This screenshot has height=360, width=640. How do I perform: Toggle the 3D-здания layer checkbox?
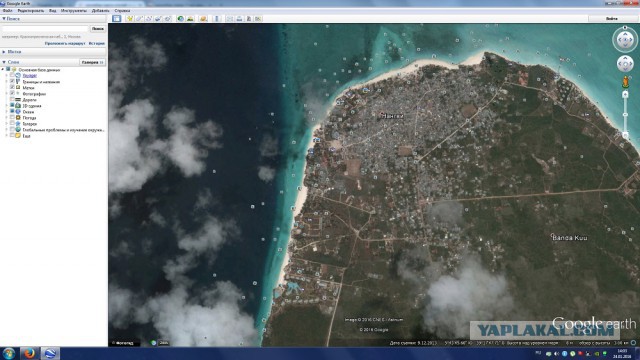[x=12, y=105]
